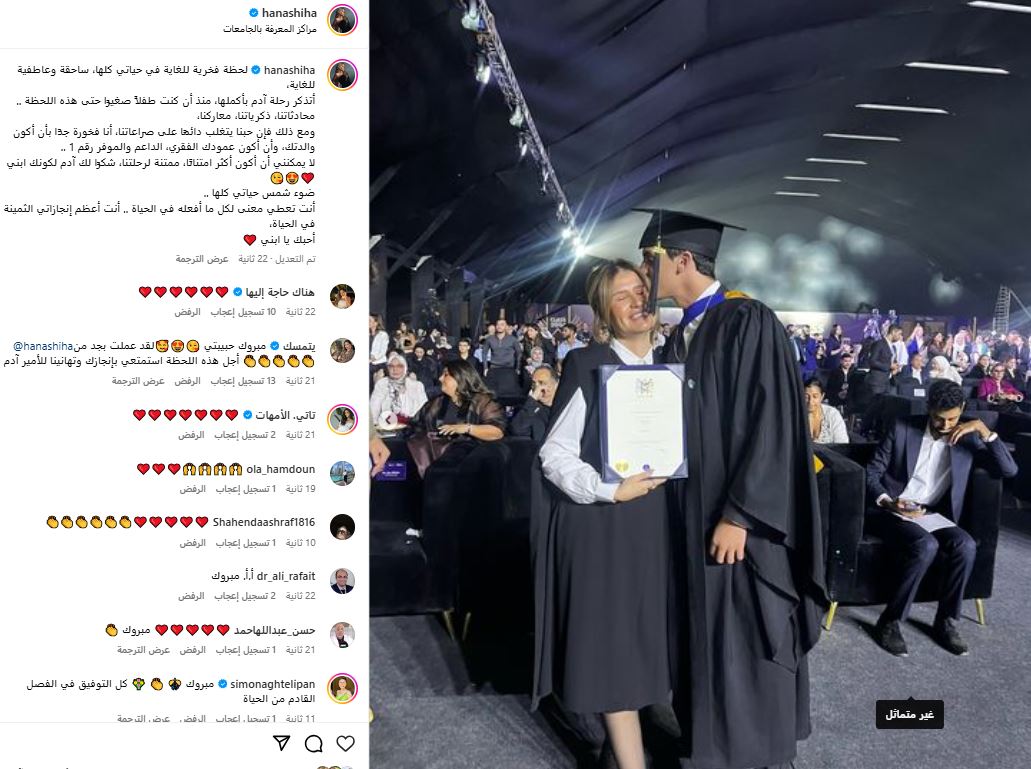The image size is (1031, 769).
Task: Like the post with heart icon
Action: click(x=345, y=743)
